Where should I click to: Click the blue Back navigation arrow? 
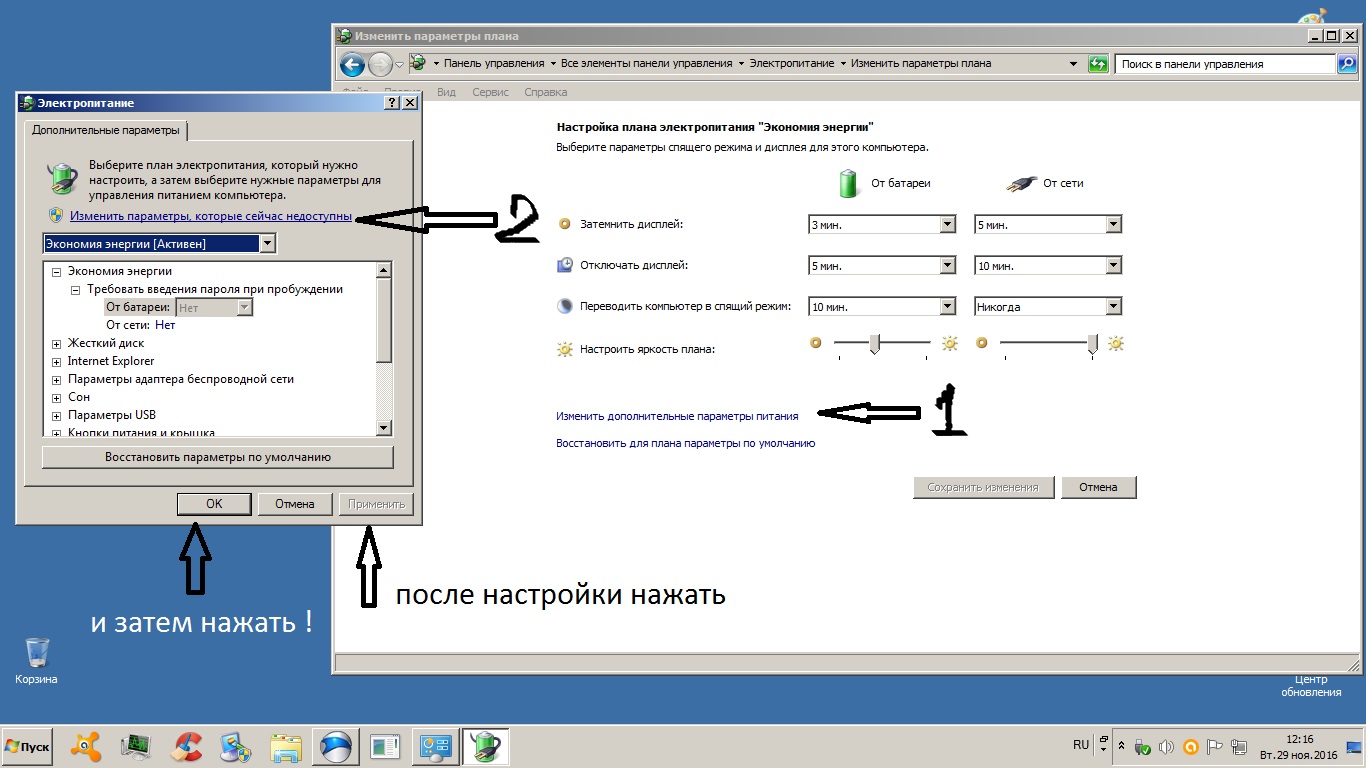(352, 65)
